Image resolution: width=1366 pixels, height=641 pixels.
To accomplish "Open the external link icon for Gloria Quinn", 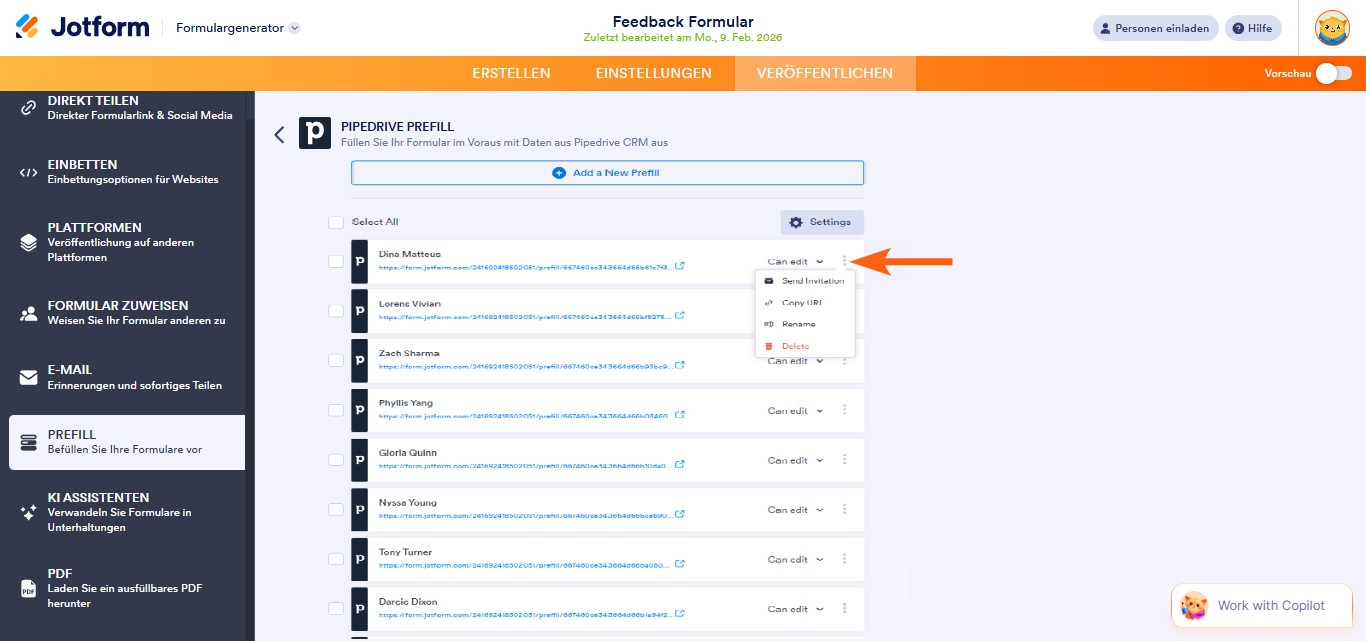I will click(x=680, y=465).
